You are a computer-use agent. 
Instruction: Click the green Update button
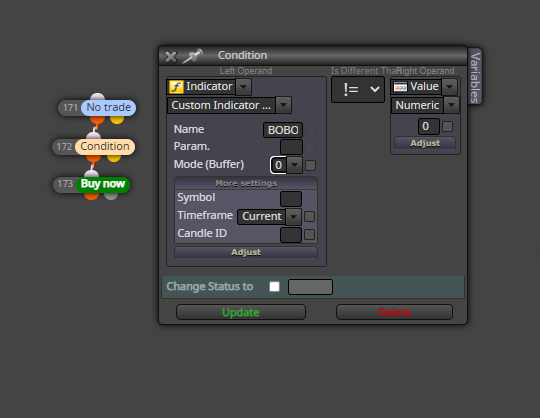pyautogui.click(x=241, y=312)
